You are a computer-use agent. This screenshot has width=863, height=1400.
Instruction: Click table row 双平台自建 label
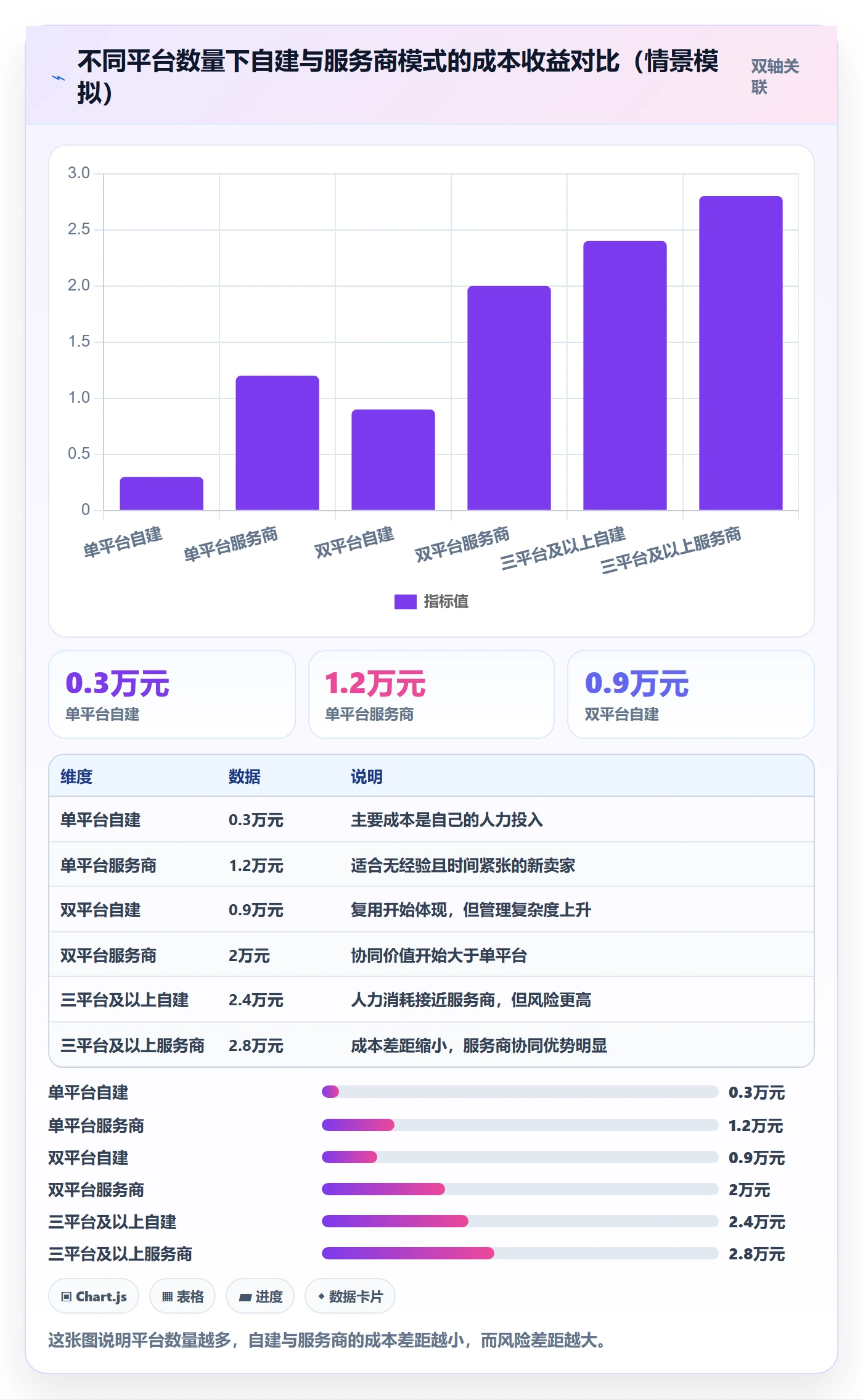(x=100, y=910)
